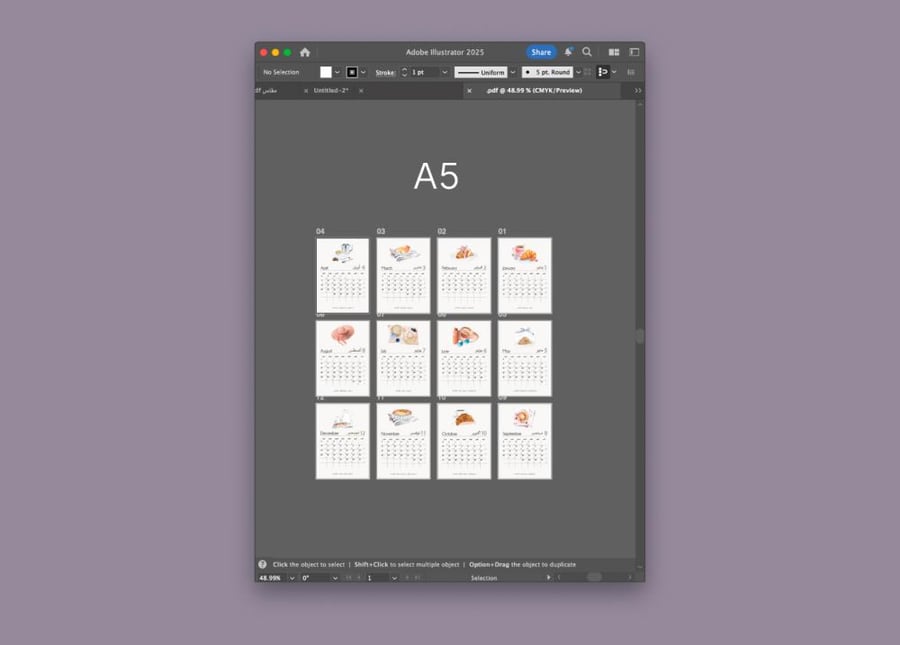Click the 48.99% zoom level field
Viewport: 900px width, 645px height.
coord(270,578)
